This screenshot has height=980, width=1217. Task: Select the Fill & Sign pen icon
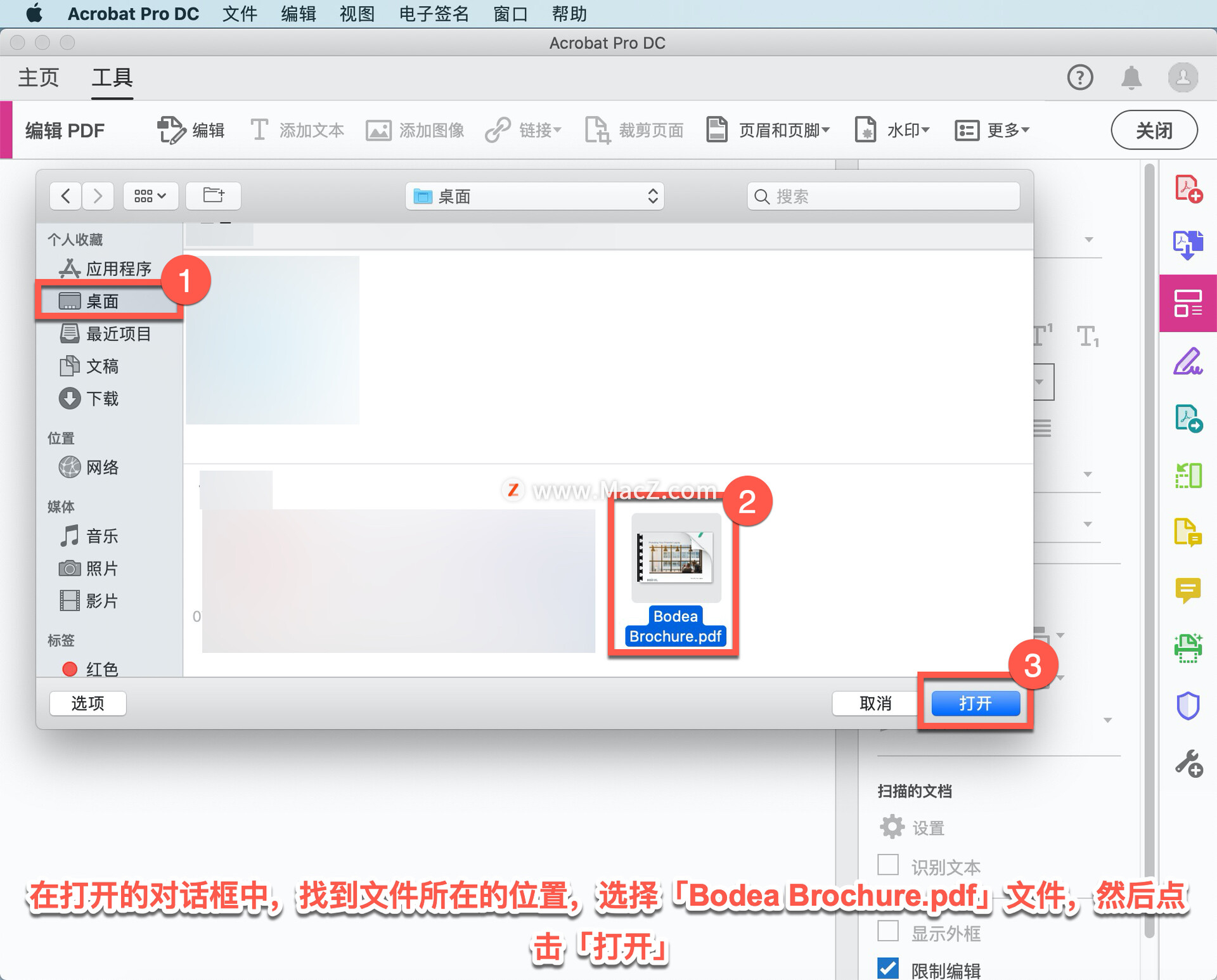[1188, 361]
